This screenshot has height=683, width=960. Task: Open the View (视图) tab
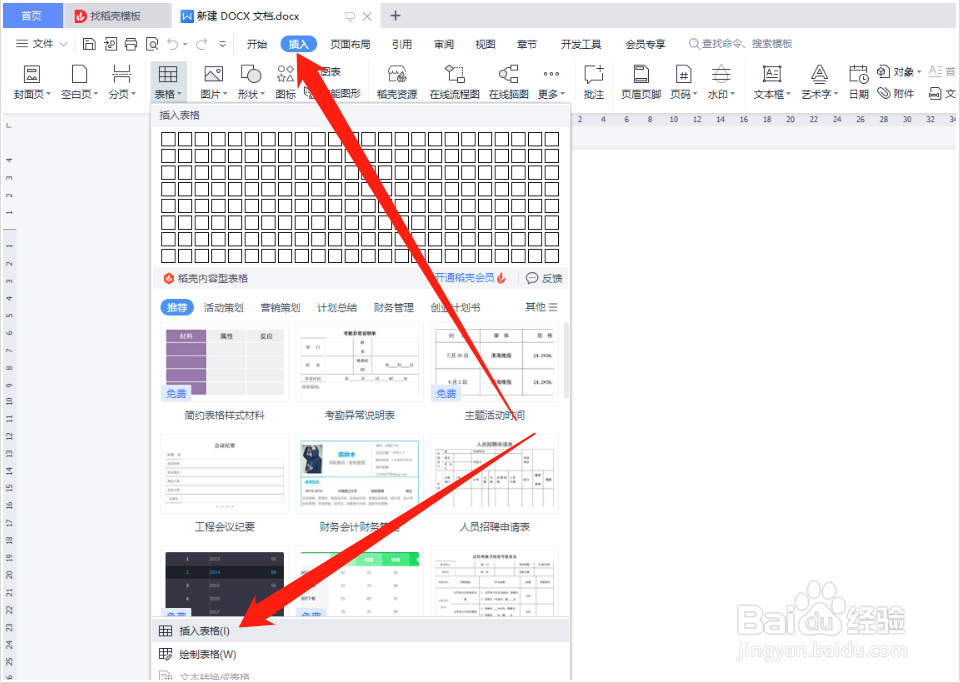(485, 44)
